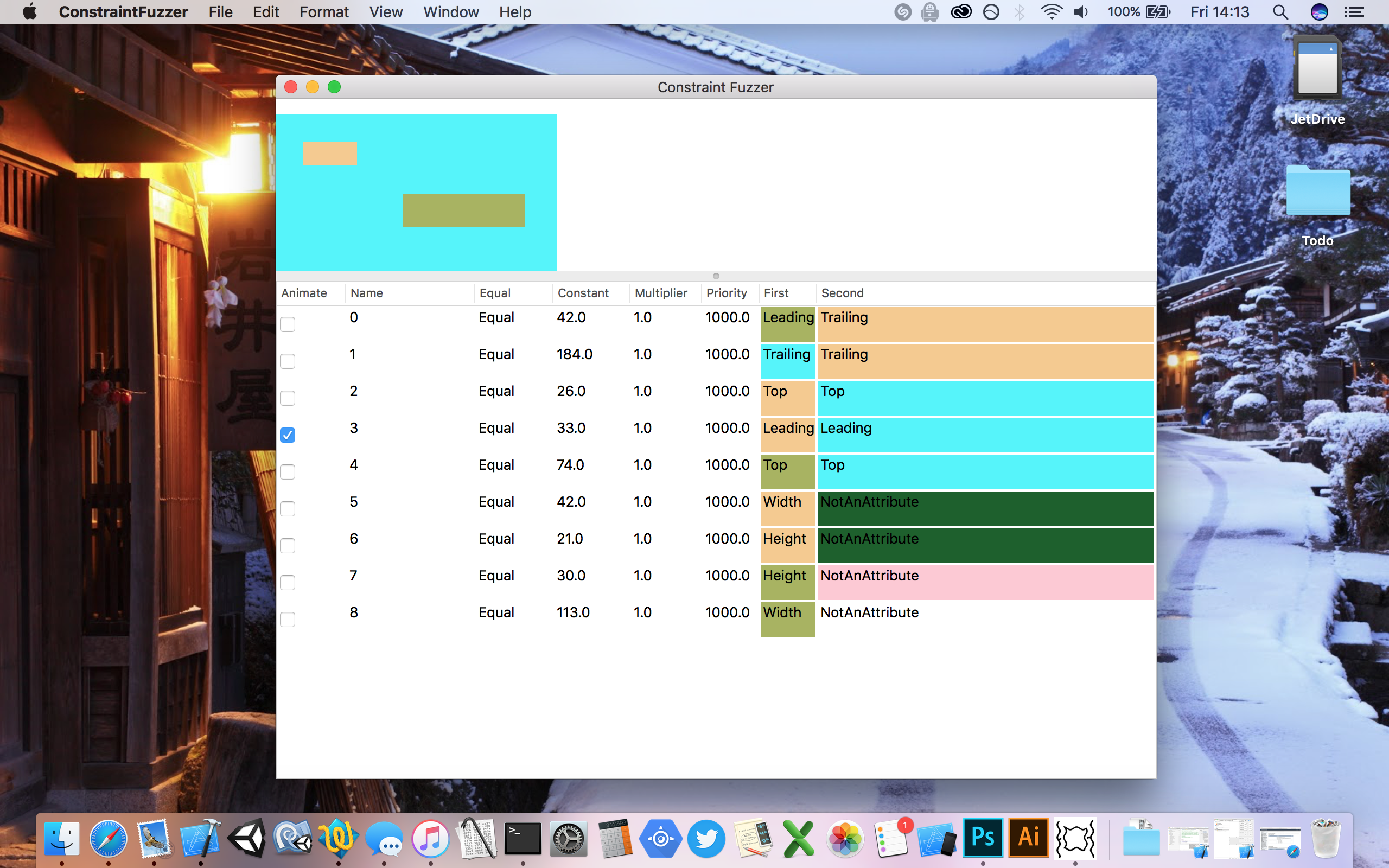Sort by Constant column header
Image resolution: width=1389 pixels, height=868 pixels.
tap(583, 293)
